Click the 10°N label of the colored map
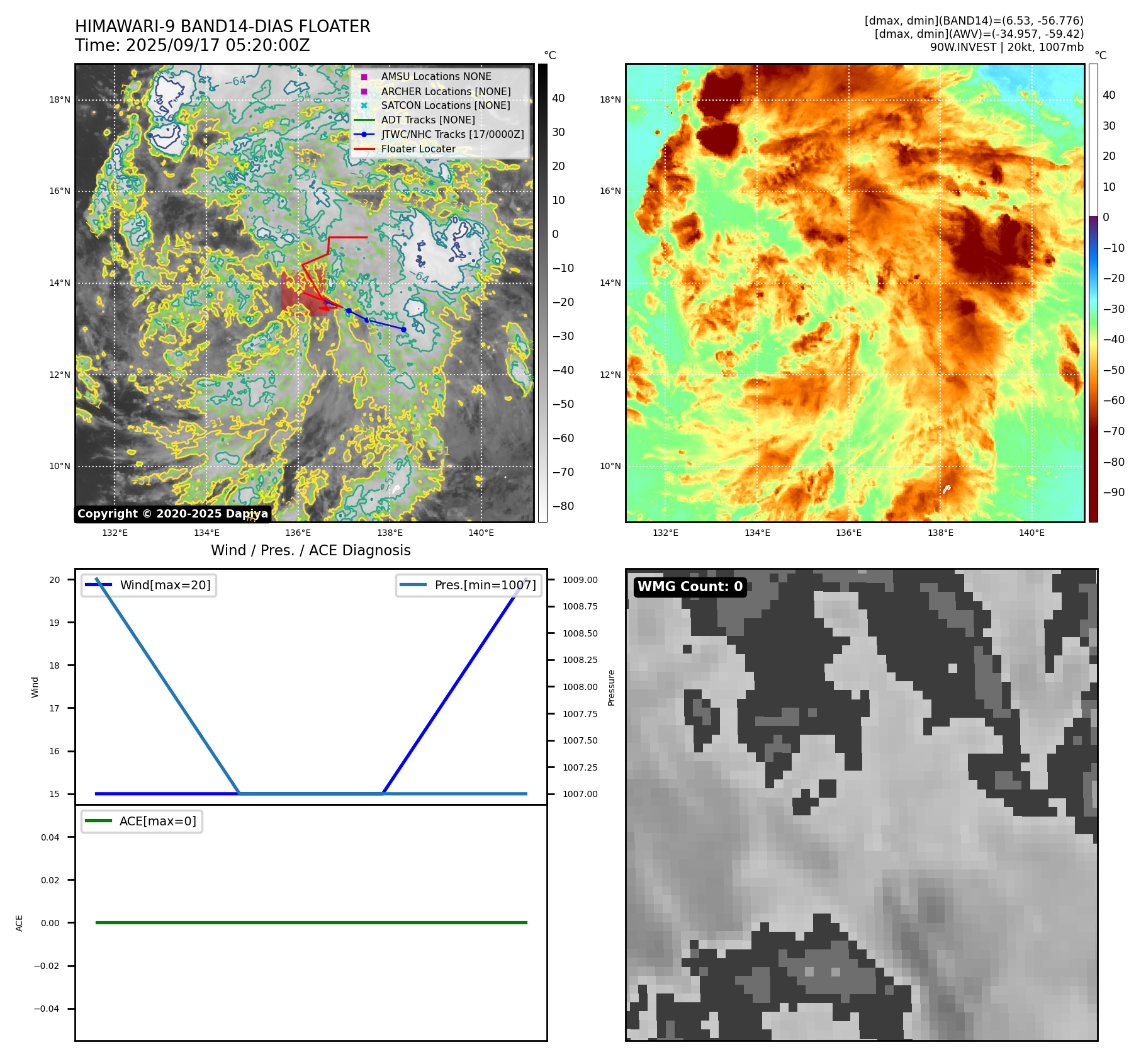Viewport: 1141px width, 1064px height. coord(610,466)
